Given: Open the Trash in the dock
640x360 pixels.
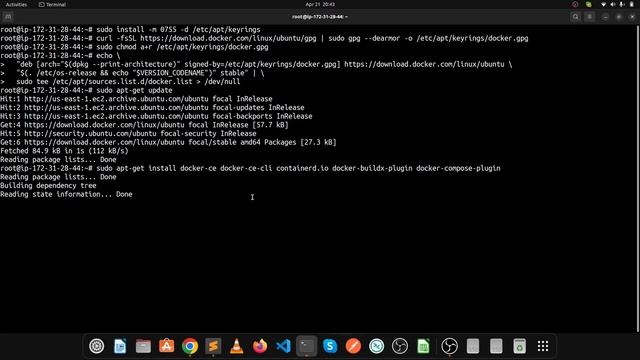Looking at the screenshot, I should tap(519, 346).
